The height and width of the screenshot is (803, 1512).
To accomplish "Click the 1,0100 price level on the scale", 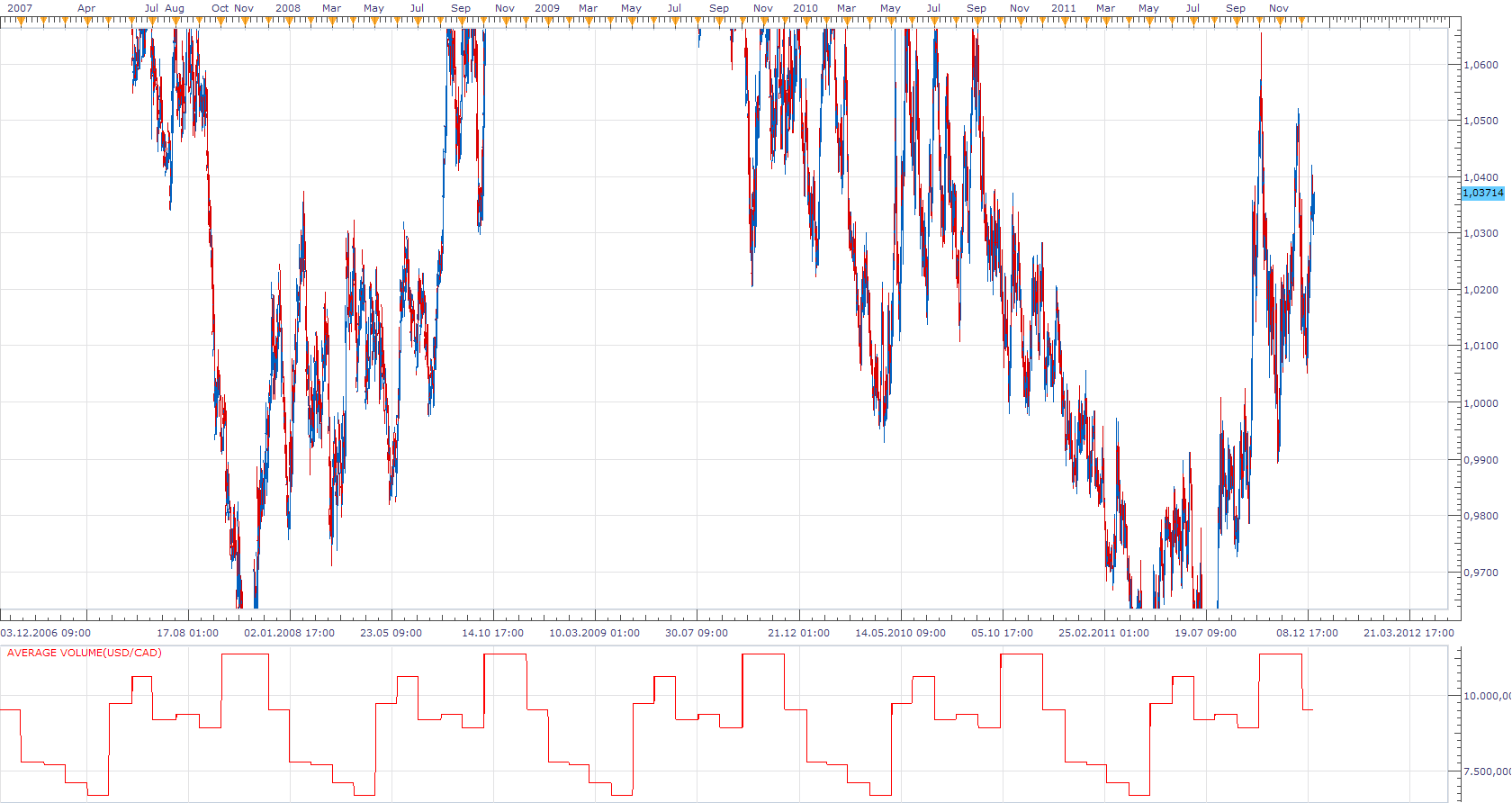I will click(1481, 347).
